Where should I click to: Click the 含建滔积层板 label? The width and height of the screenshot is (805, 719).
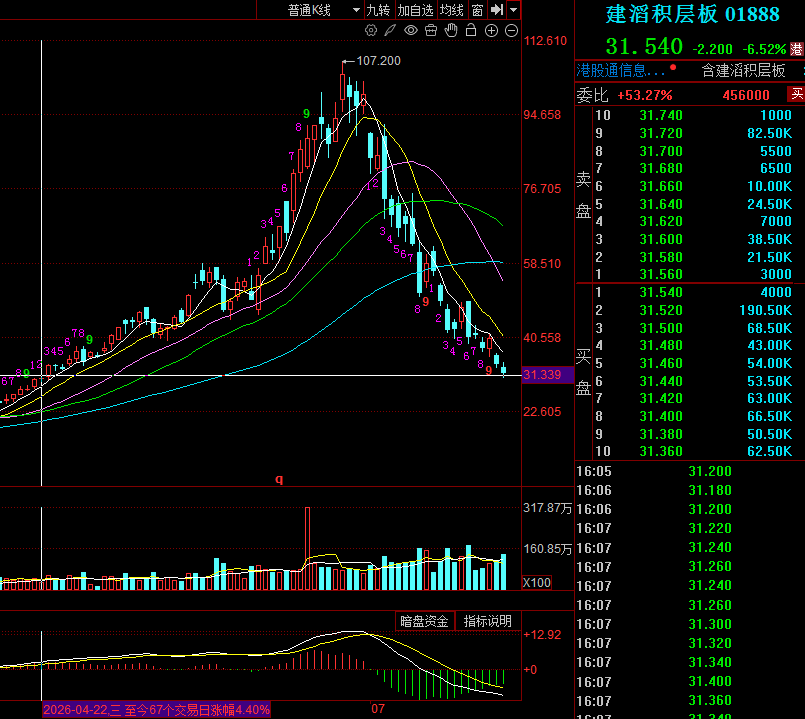pyautogui.click(x=743, y=70)
